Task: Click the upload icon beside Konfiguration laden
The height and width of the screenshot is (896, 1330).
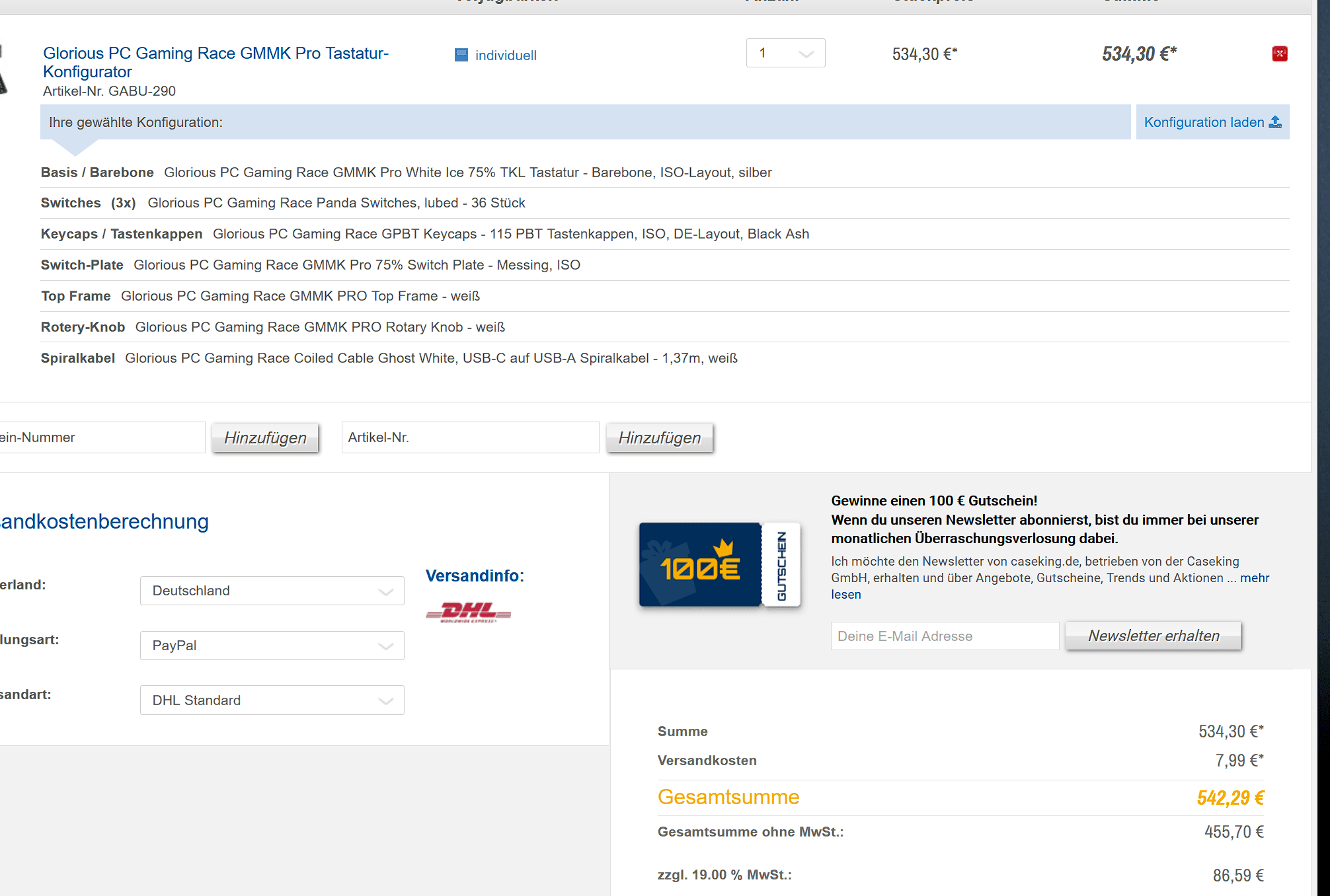Action: click(x=1275, y=122)
